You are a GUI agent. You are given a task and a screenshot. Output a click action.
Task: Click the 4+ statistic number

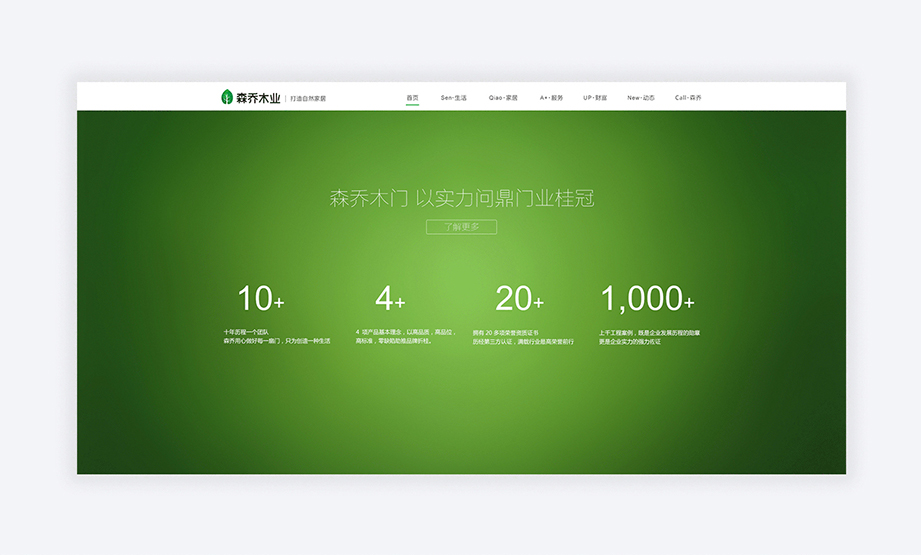click(390, 298)
